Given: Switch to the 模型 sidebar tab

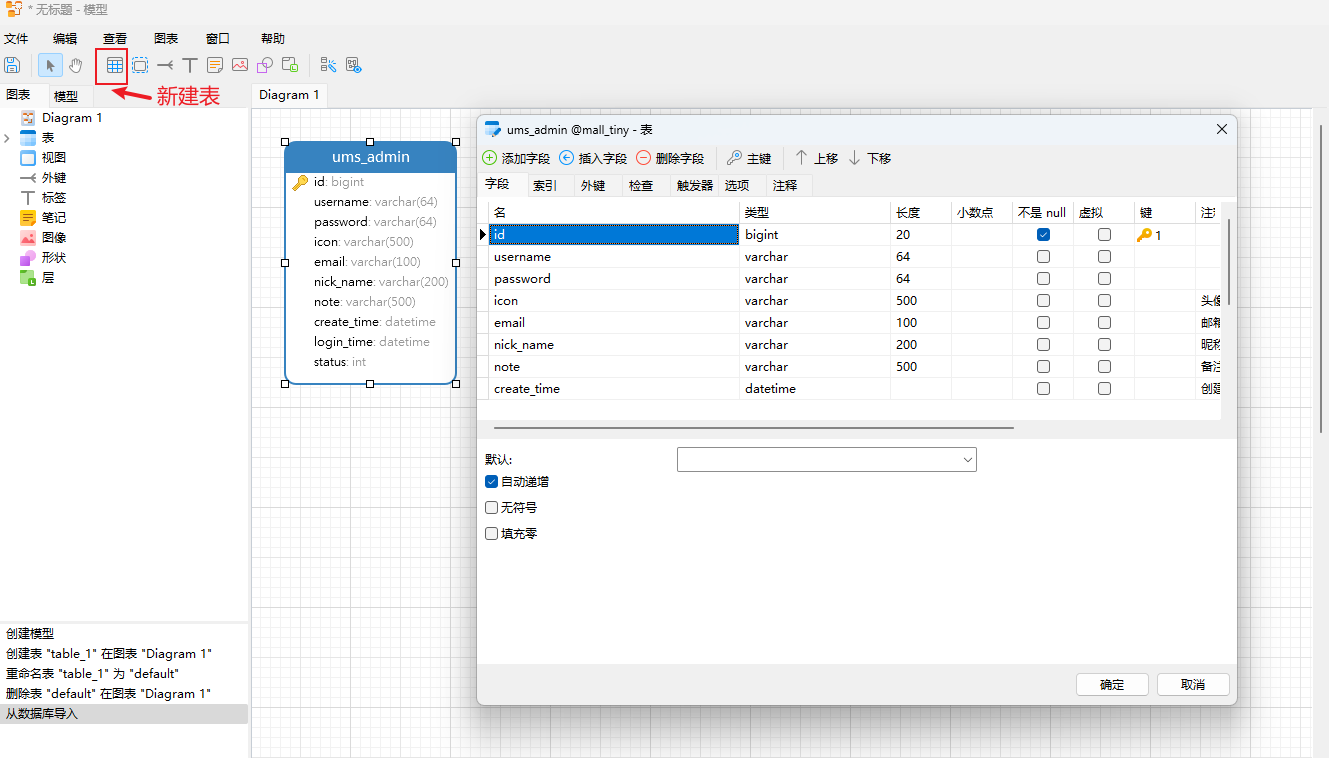Looking at the screenshot, I should (66, 97).
